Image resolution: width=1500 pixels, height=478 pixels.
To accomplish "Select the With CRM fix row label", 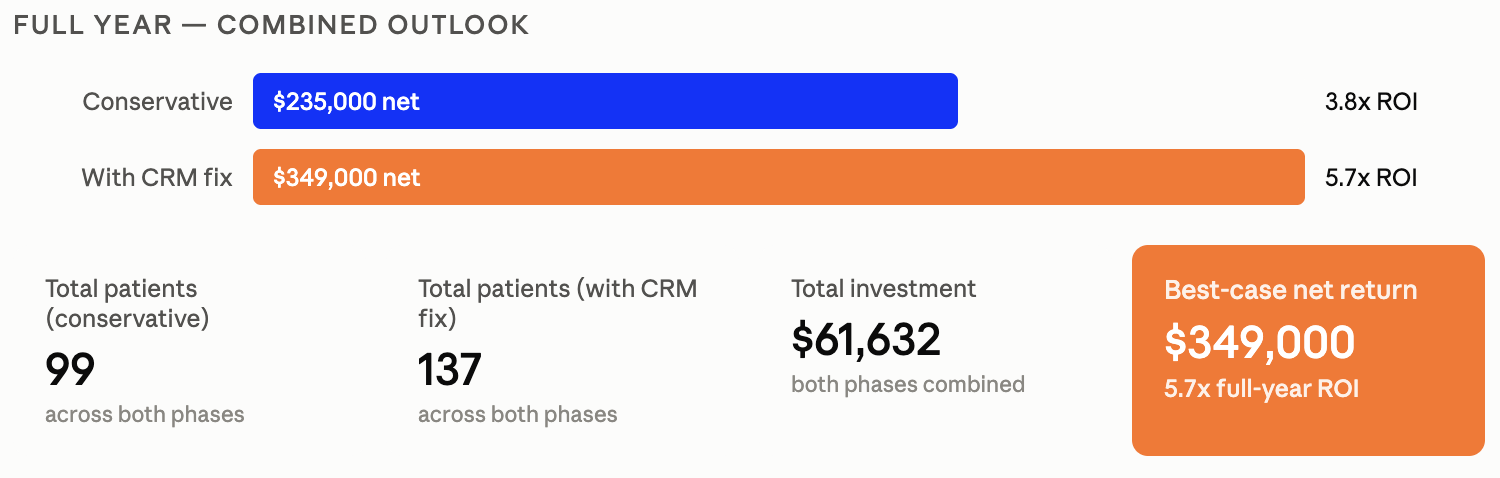I will click(157, 177).
